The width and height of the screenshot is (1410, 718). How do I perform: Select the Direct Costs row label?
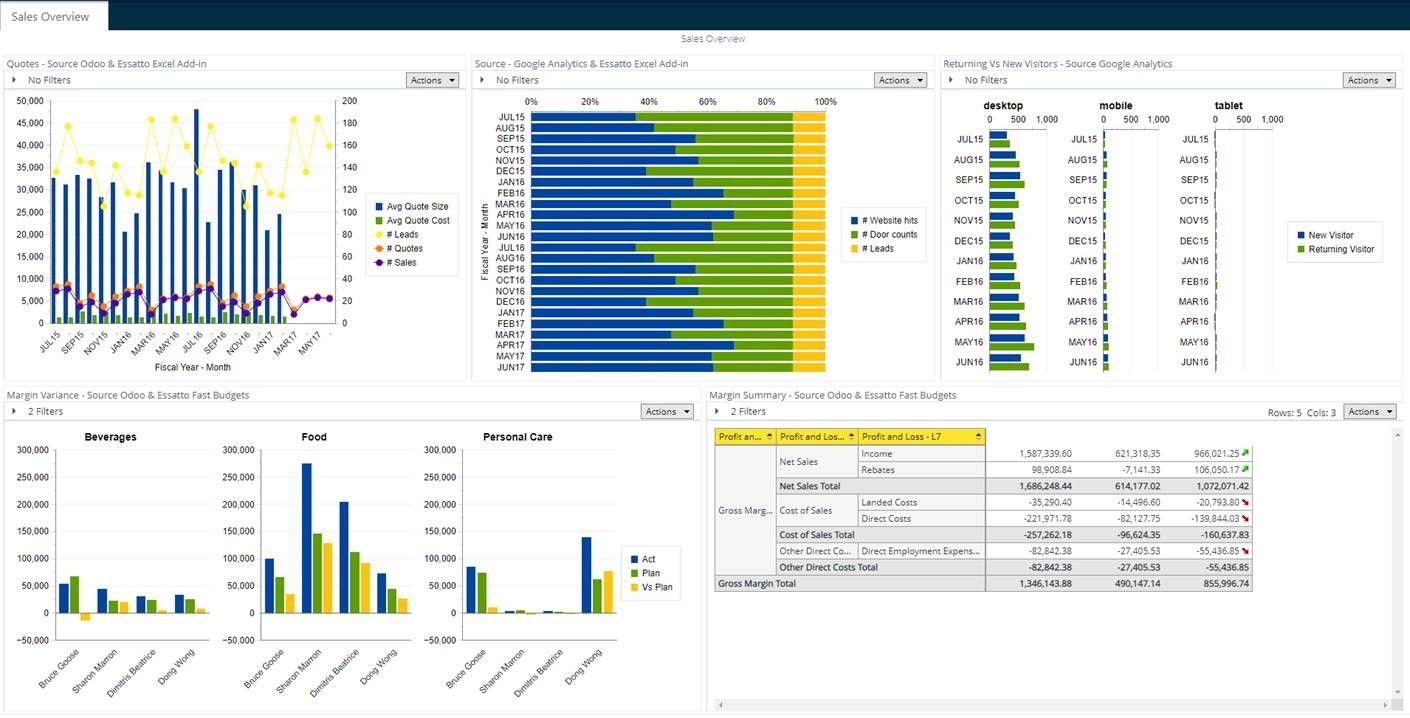pyautogui.click(x=922, y=519)
